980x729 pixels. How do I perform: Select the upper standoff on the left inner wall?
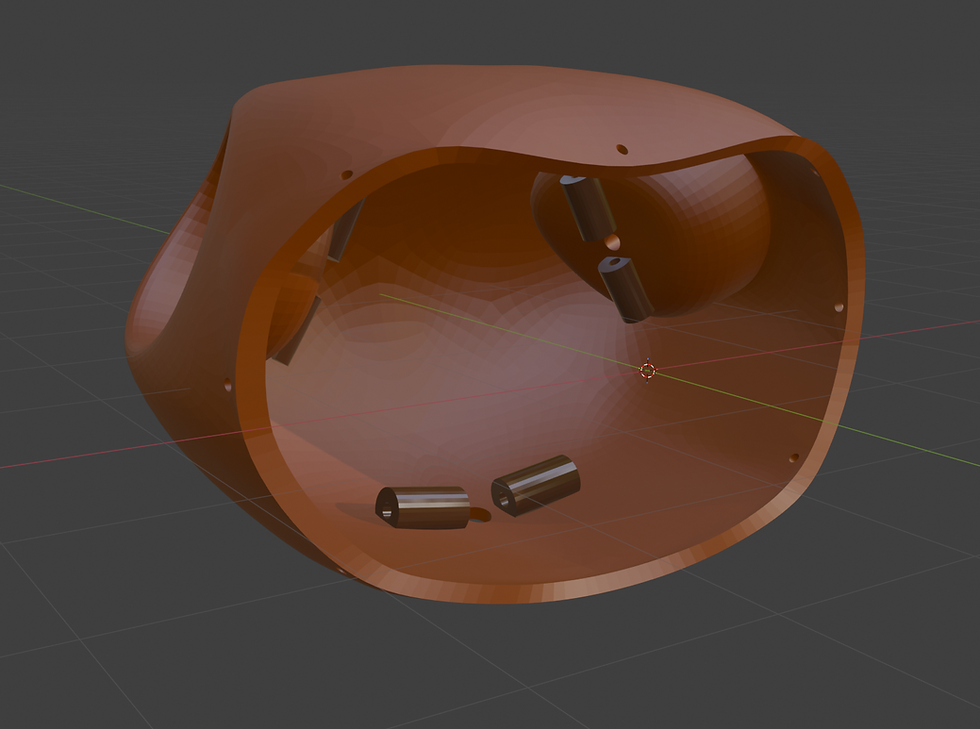coord(345,230)
